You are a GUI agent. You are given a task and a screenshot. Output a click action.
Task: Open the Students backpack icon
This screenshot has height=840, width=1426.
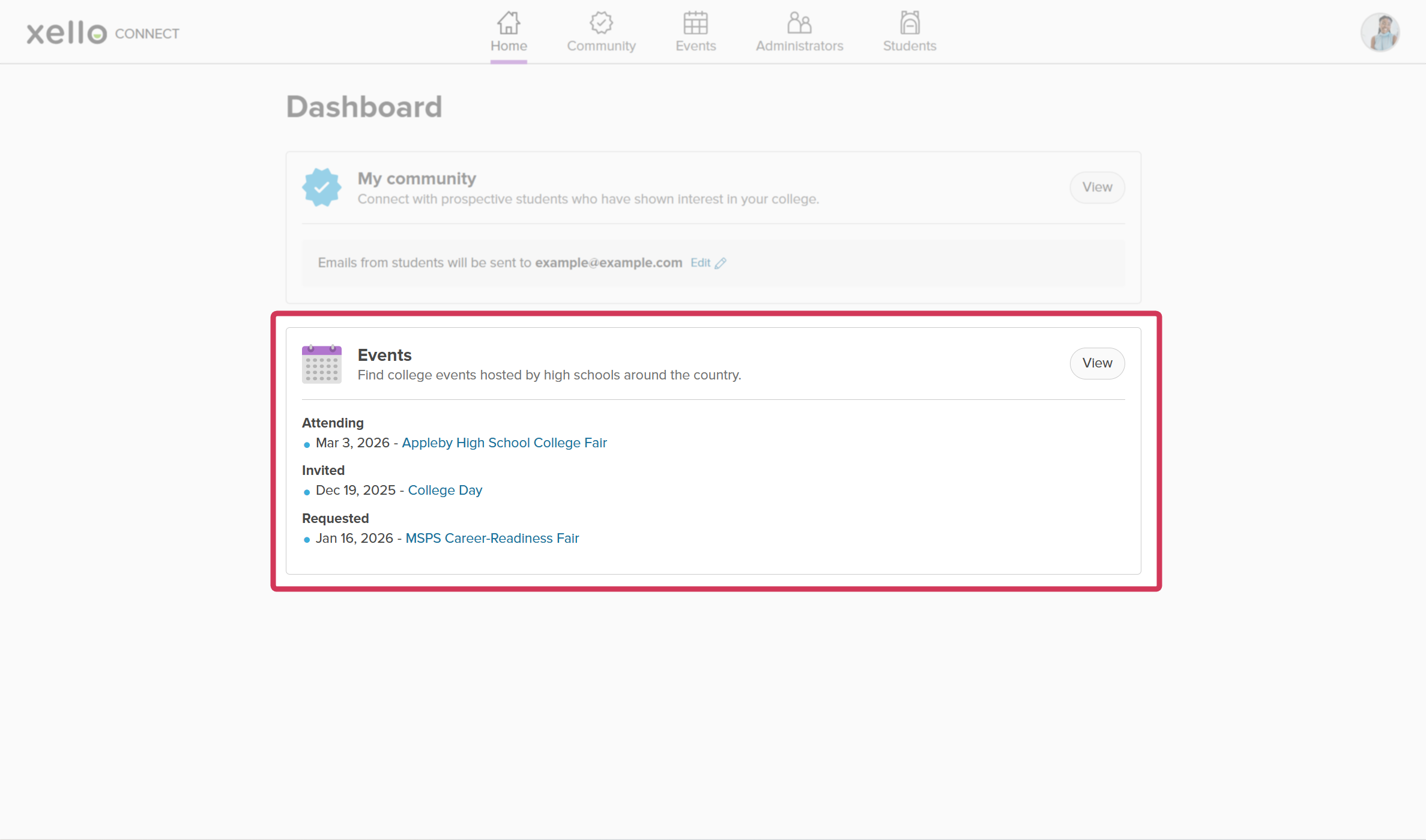point(908,23)
